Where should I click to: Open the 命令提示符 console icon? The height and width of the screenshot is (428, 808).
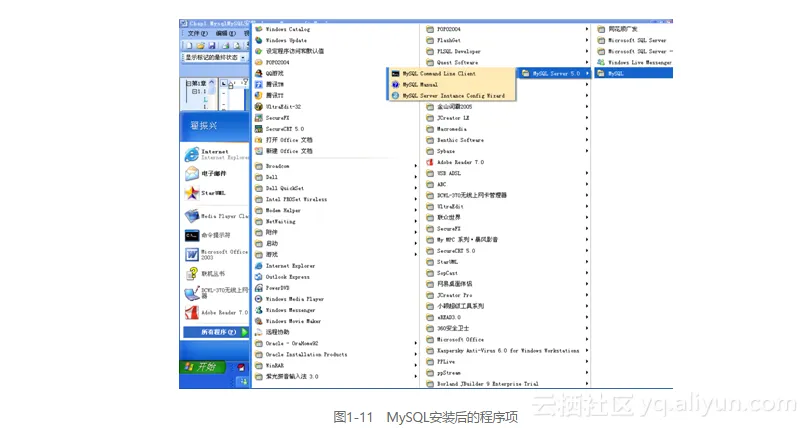tap(192, 235)
